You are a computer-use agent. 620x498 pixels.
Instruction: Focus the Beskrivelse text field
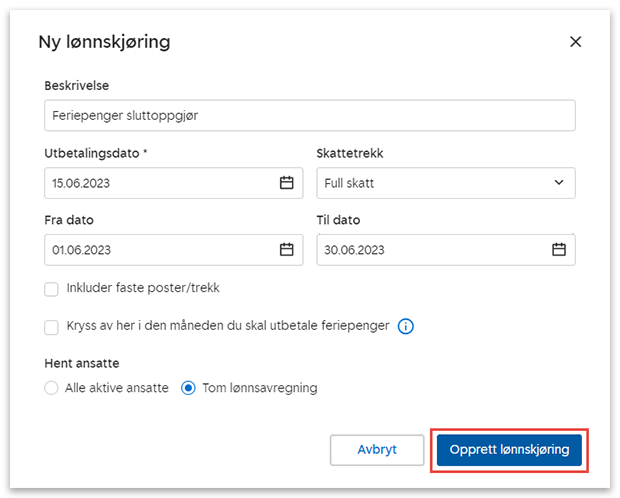[x=309, y=116]
